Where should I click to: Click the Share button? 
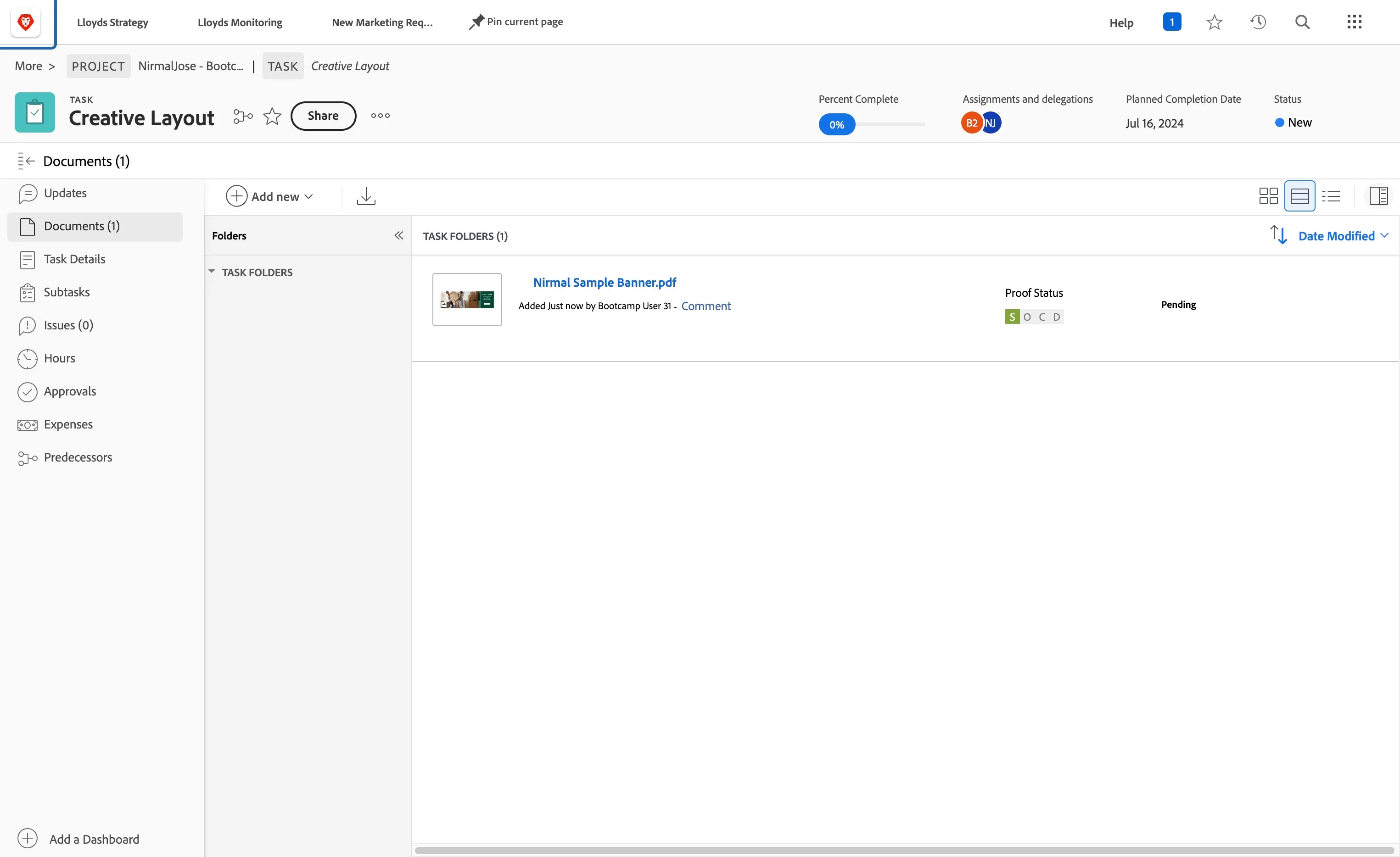coord(323,116)
